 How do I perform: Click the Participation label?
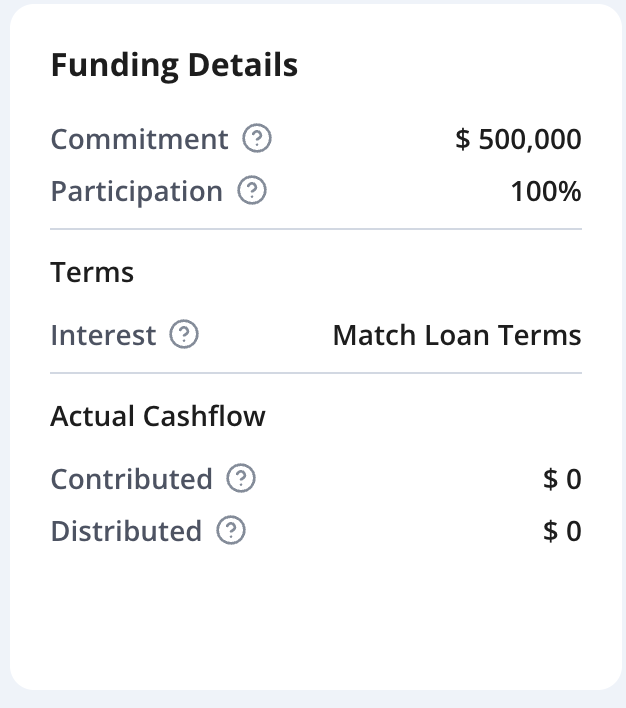click(136, 191)
